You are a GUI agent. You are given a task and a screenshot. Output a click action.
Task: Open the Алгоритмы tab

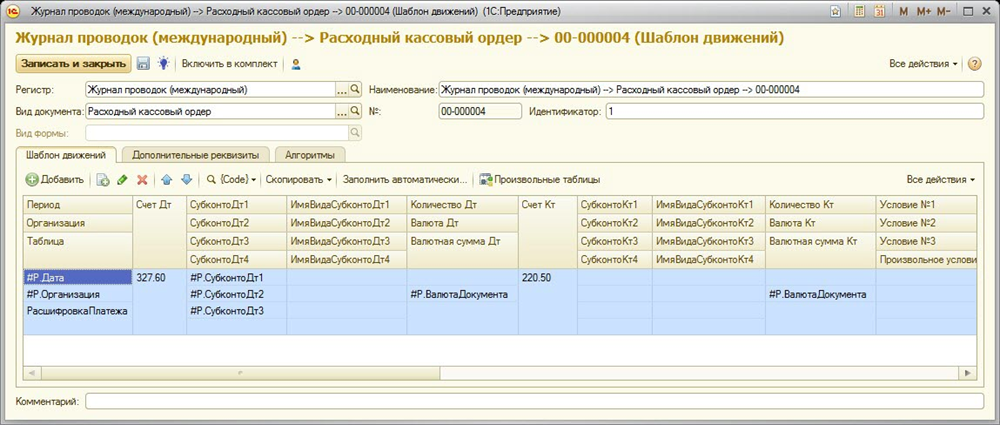point(309,155)
